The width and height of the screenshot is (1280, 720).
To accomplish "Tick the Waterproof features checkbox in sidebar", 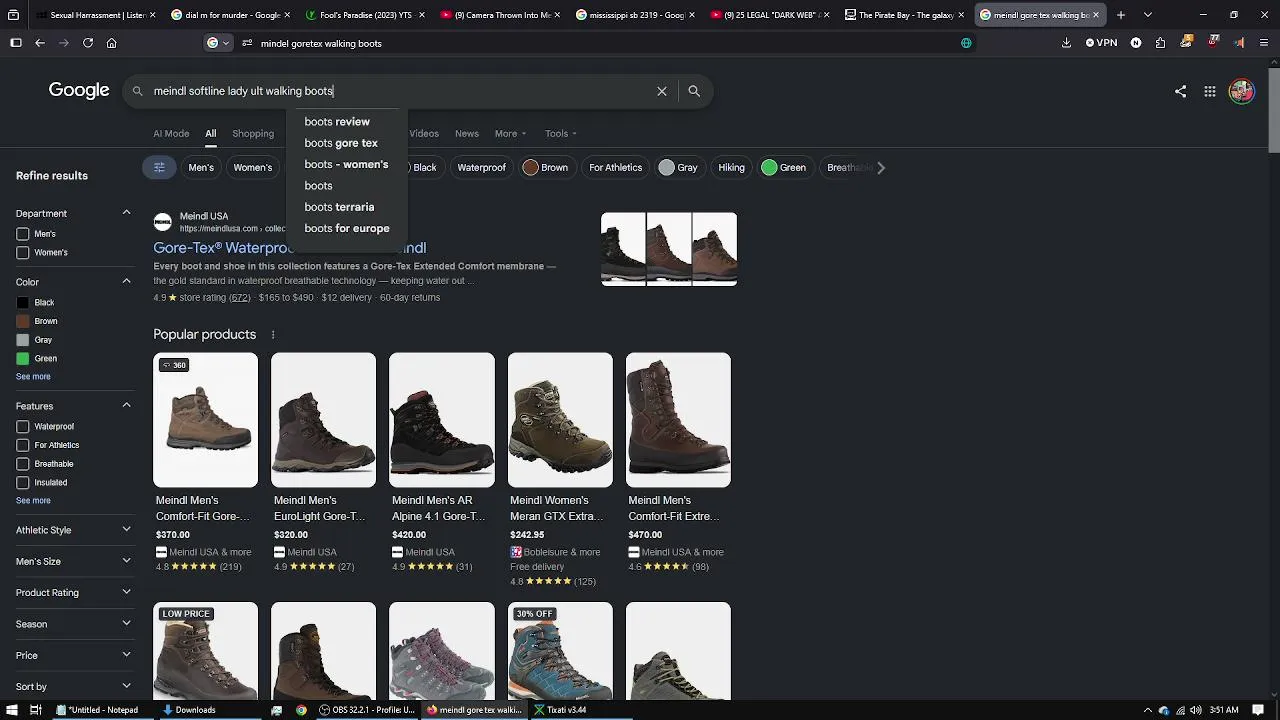I will coord(23,427).
